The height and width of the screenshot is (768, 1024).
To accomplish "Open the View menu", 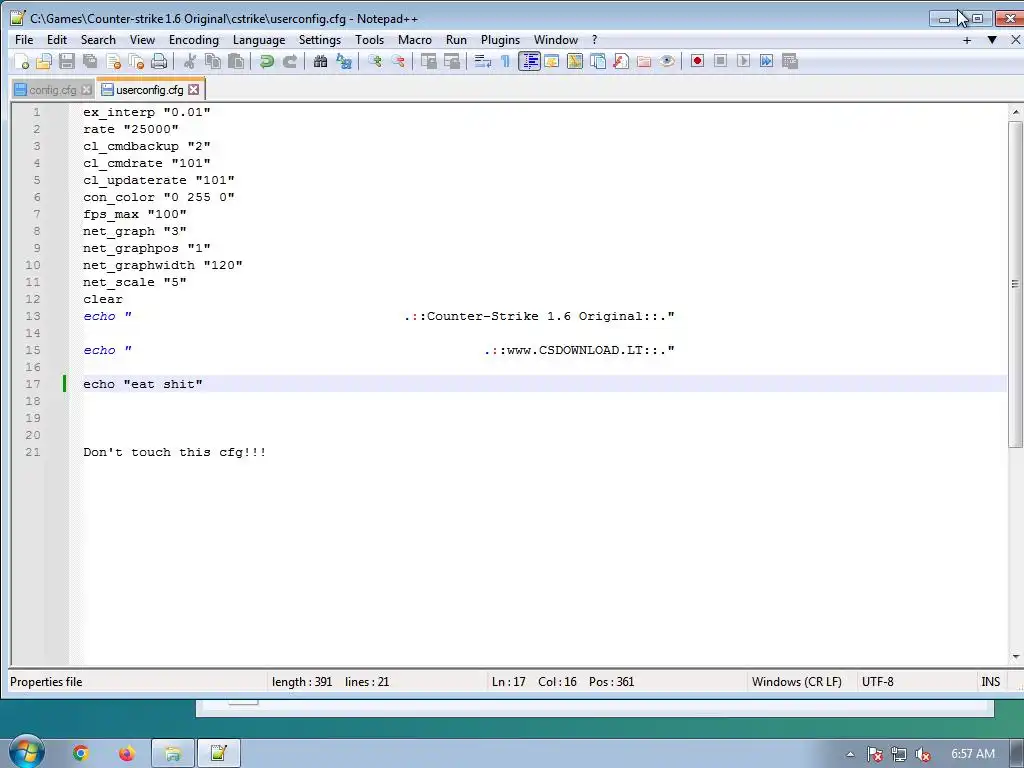I will [142, 40].
